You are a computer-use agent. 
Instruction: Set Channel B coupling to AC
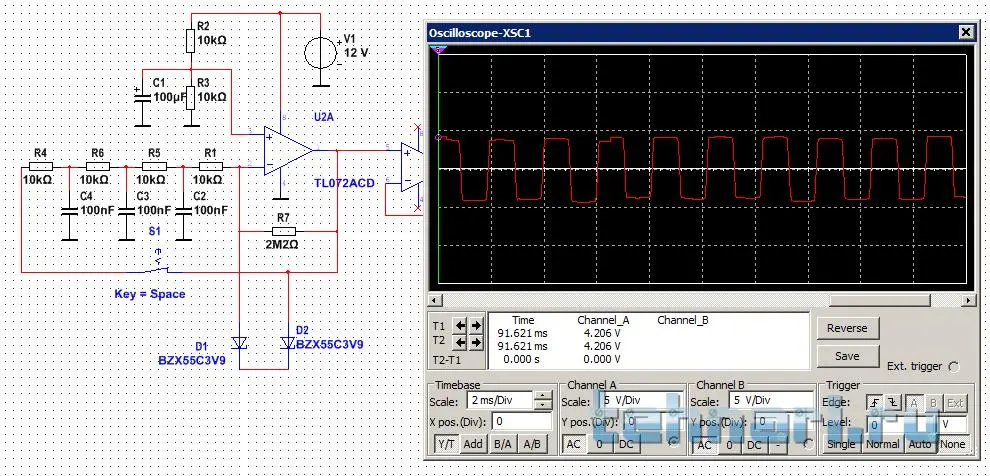(704, 444)
